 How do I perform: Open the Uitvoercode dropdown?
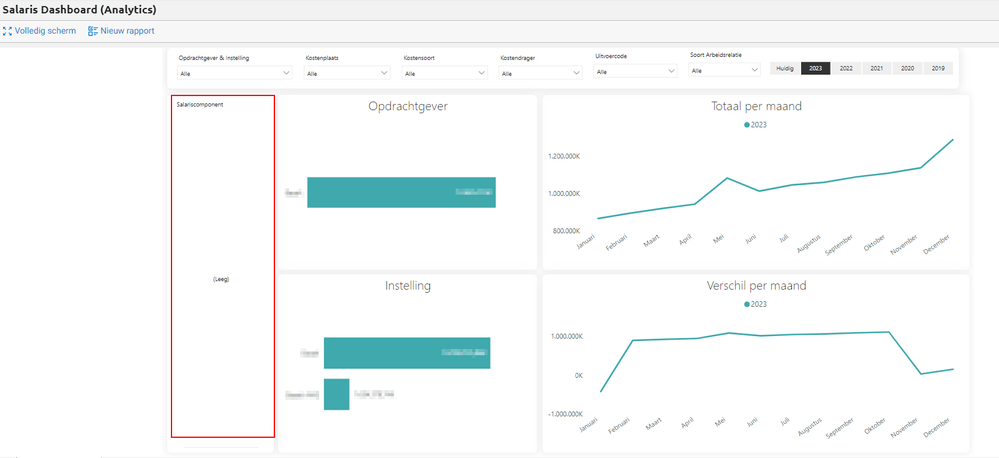tap(635, 71)
